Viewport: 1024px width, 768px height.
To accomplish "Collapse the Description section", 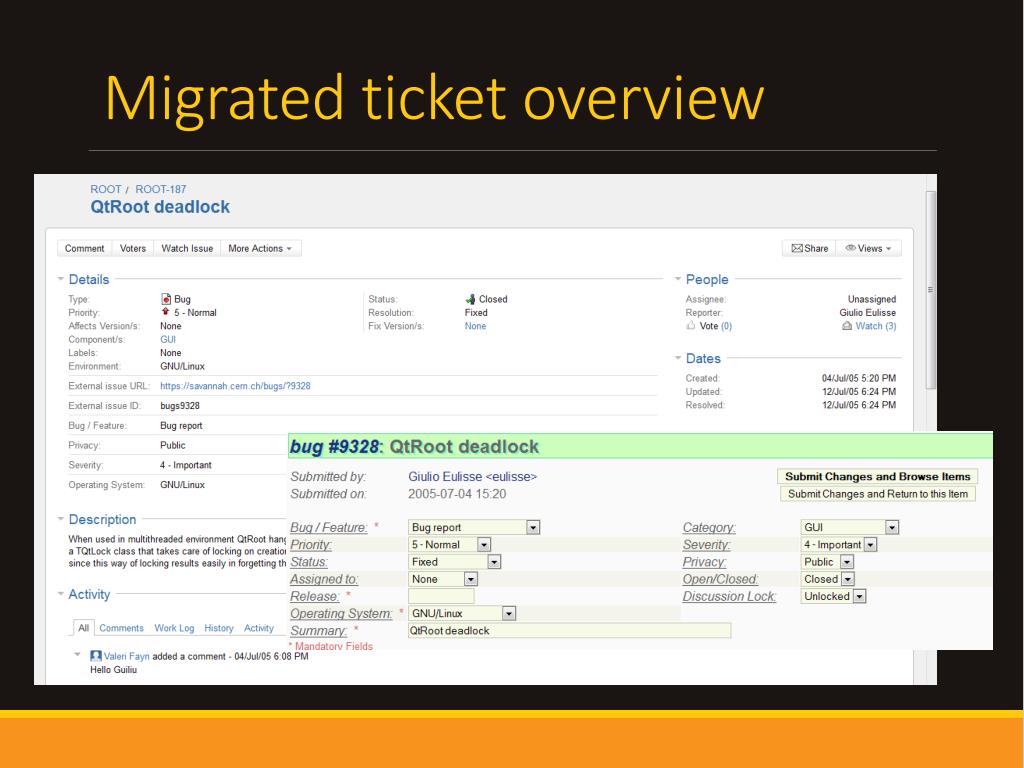I will pyautogui.click(x=61, y=519).
